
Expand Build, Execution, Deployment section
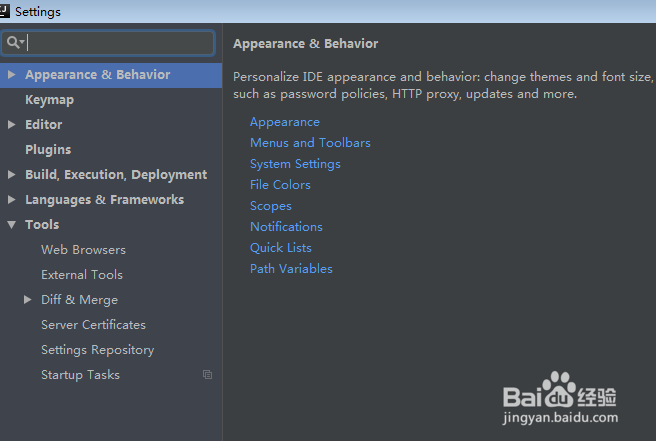point(12,174)
